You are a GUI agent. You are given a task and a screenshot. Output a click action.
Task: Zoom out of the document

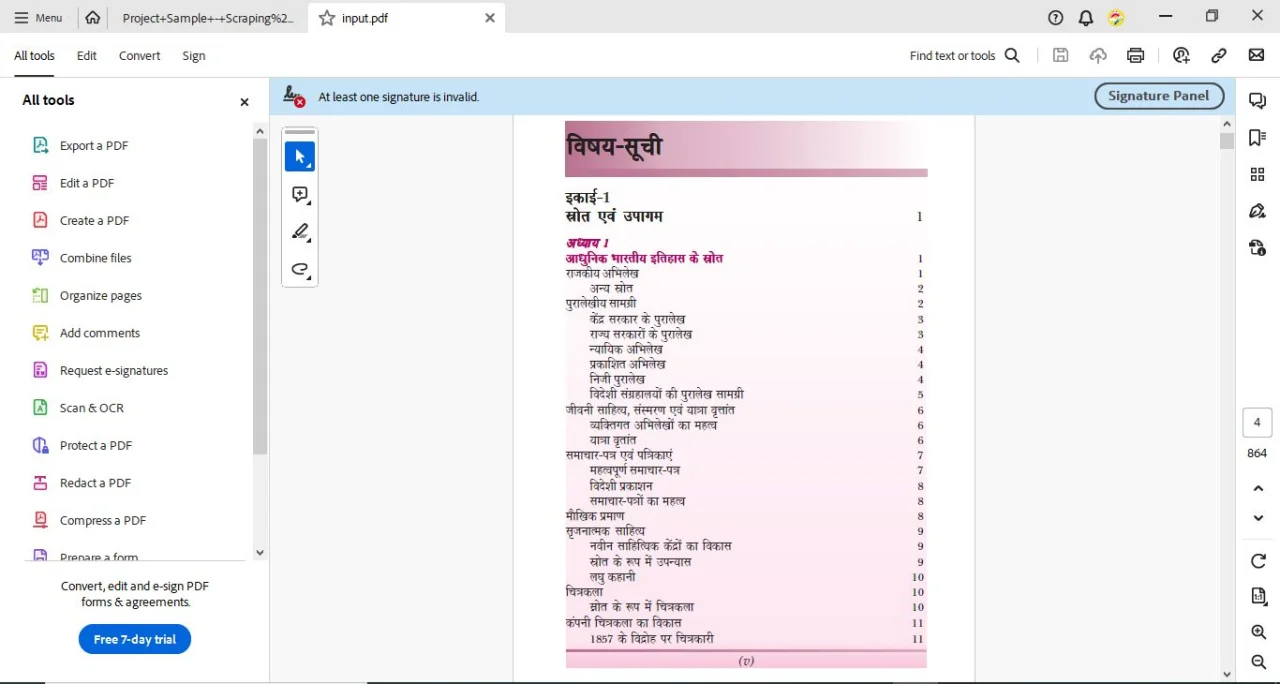pyautogui.click(x=1258, y=662)
